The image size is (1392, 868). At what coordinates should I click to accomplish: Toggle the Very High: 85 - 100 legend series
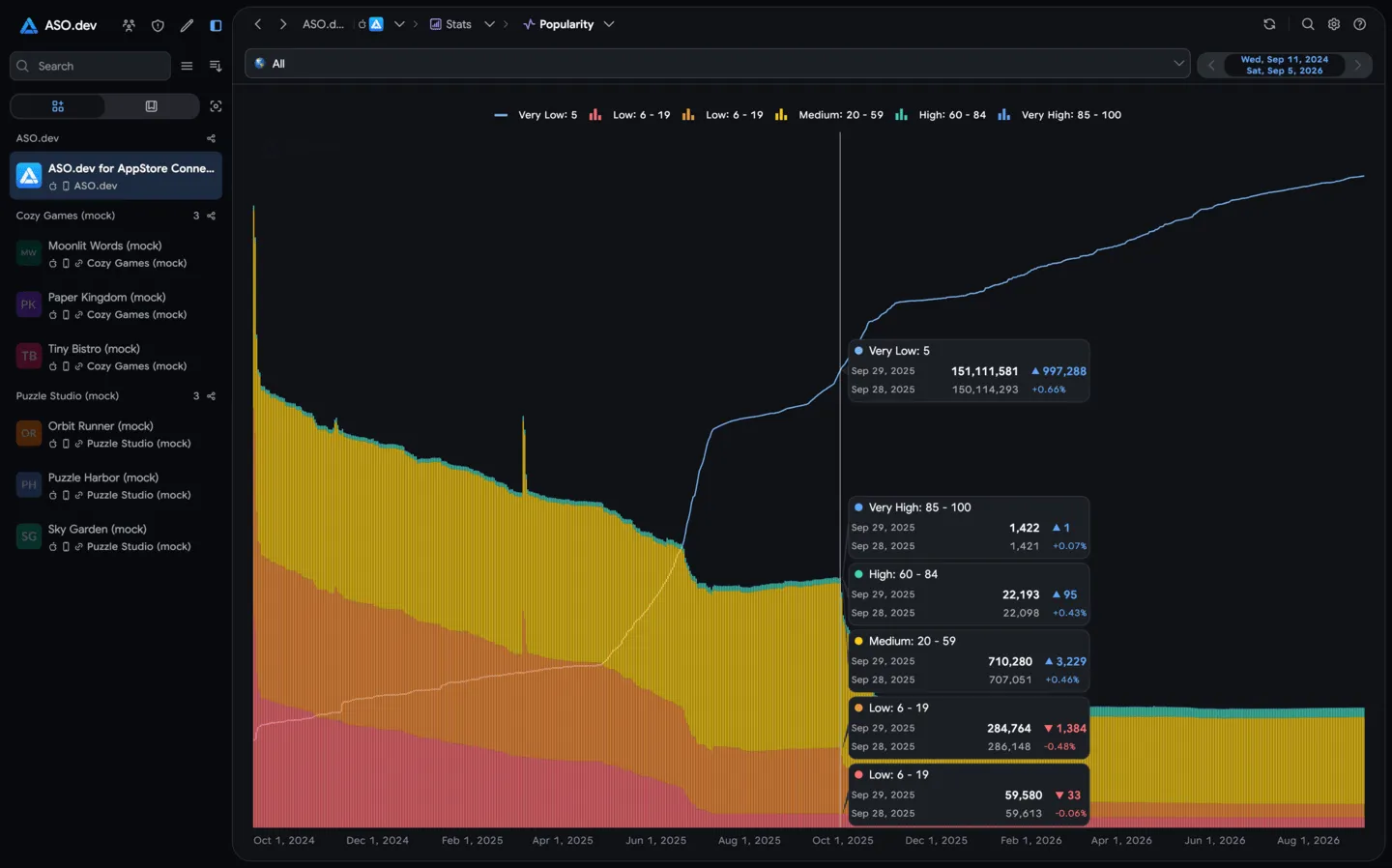[x=1059, y=115]
